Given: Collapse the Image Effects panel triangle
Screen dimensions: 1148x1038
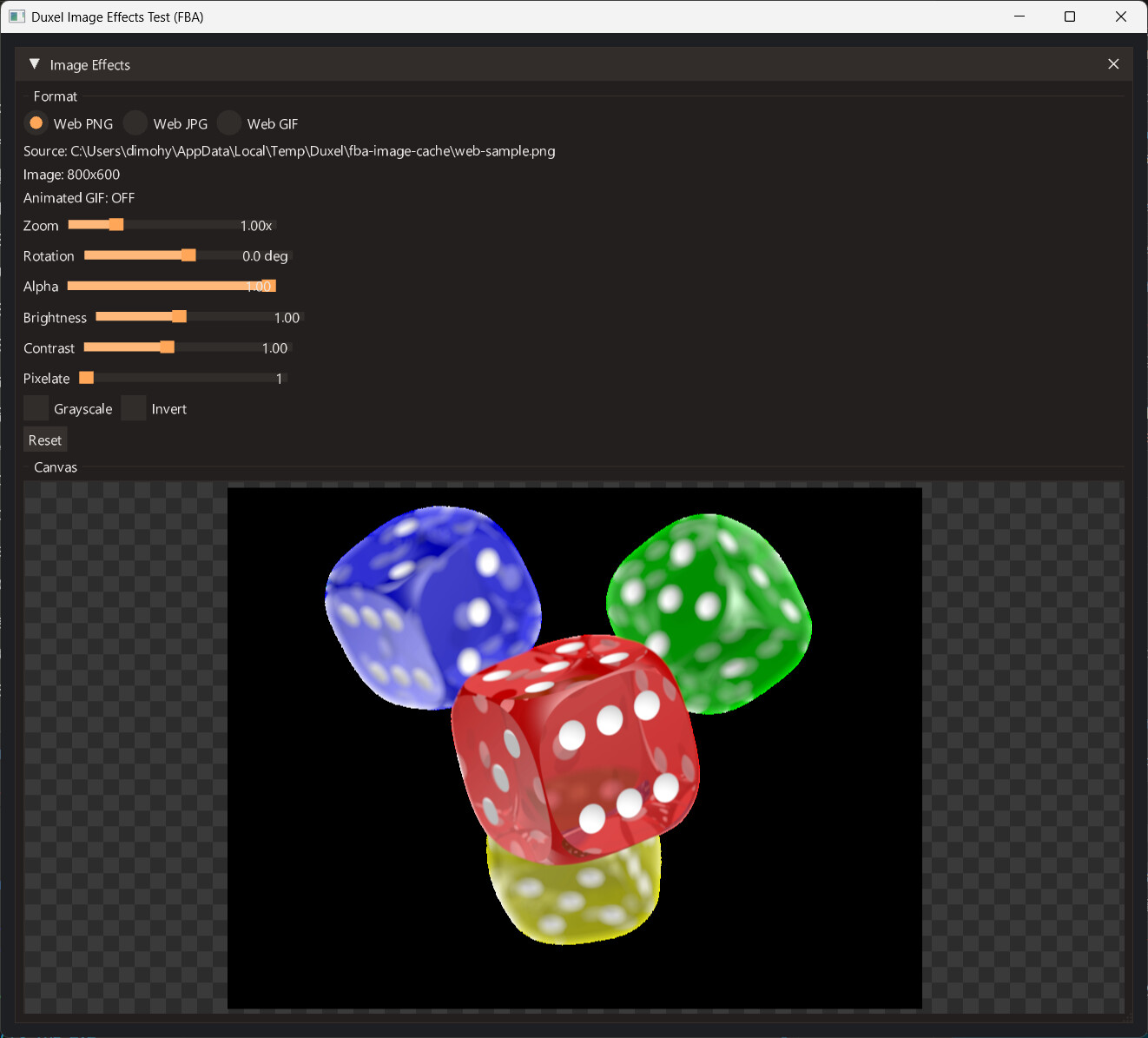Looking at the screenshot, I should pyautogui.click(x=35, y=64).
